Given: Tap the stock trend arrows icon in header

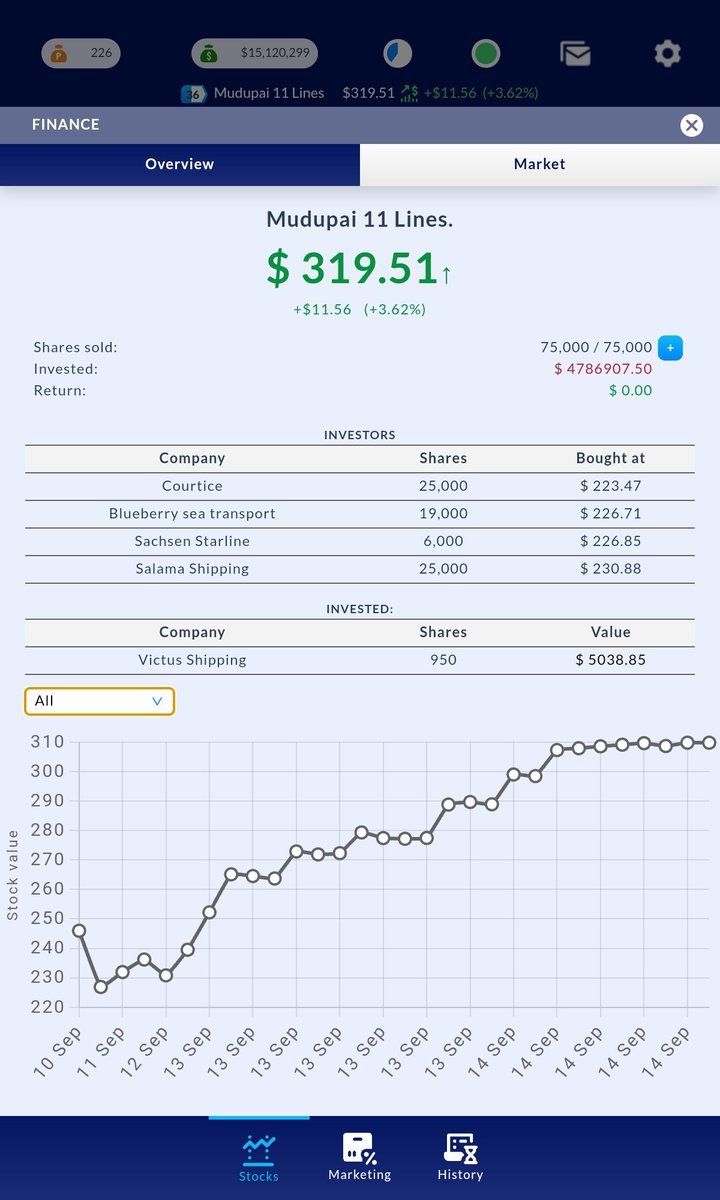Looking at the screenshot, I should click(409, 93).
